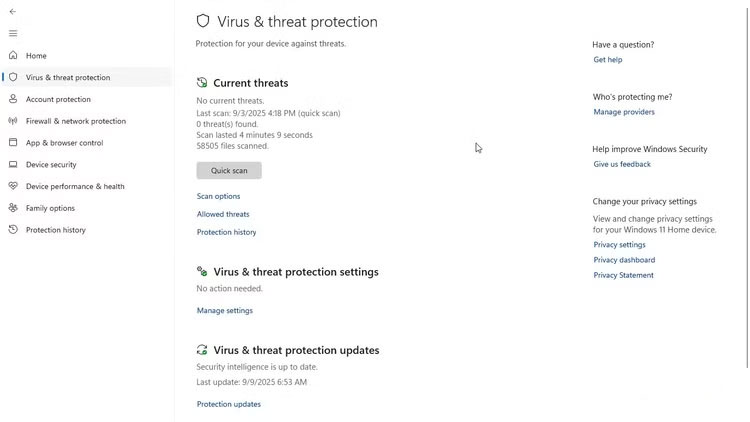Open Protection updates link

[x=229, y=405]
